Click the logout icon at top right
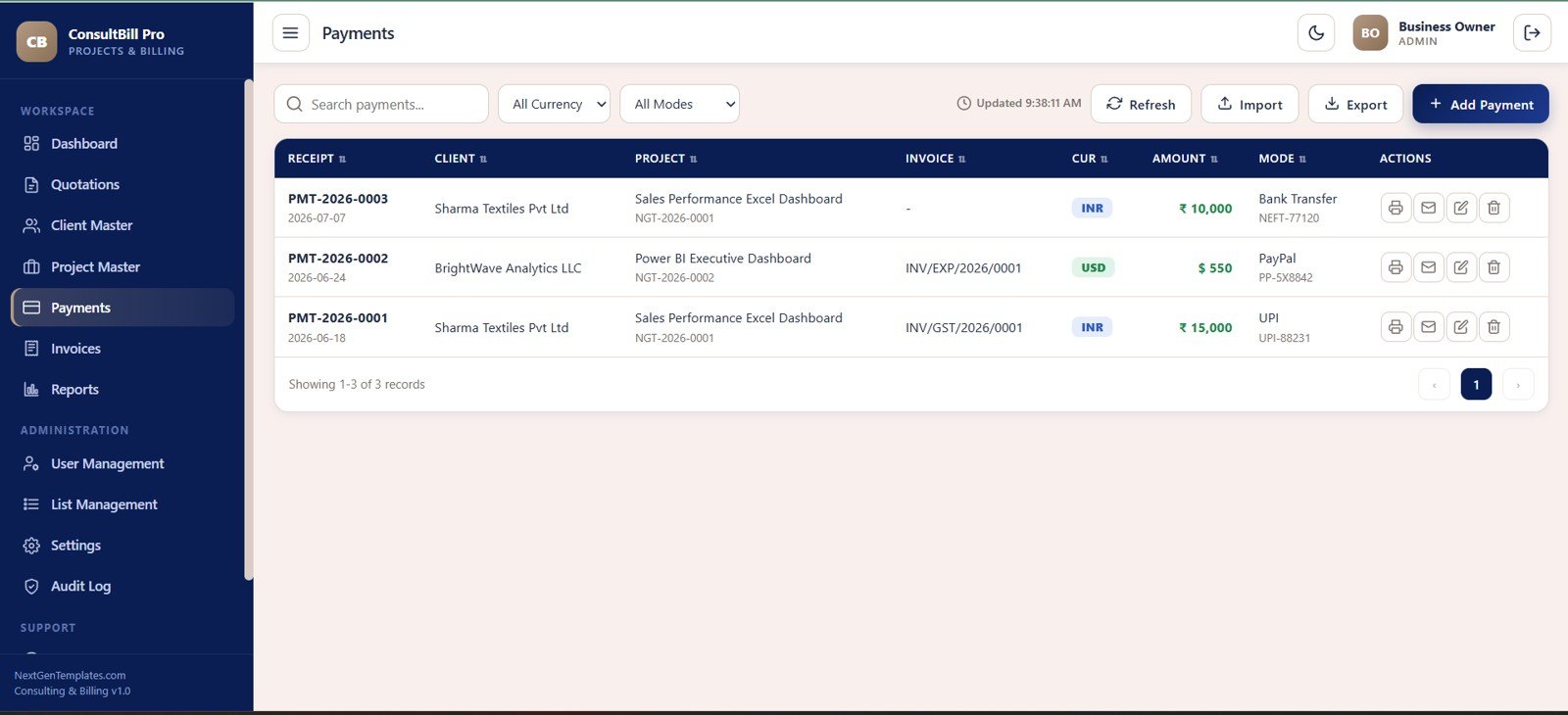 1532,32
